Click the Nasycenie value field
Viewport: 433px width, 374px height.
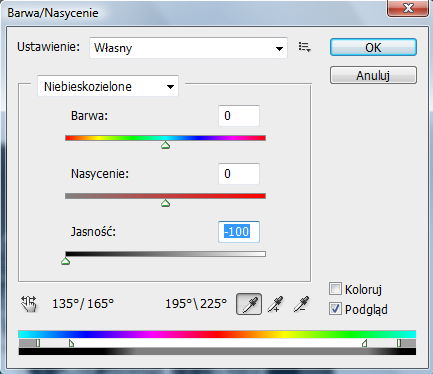point(239,174)
